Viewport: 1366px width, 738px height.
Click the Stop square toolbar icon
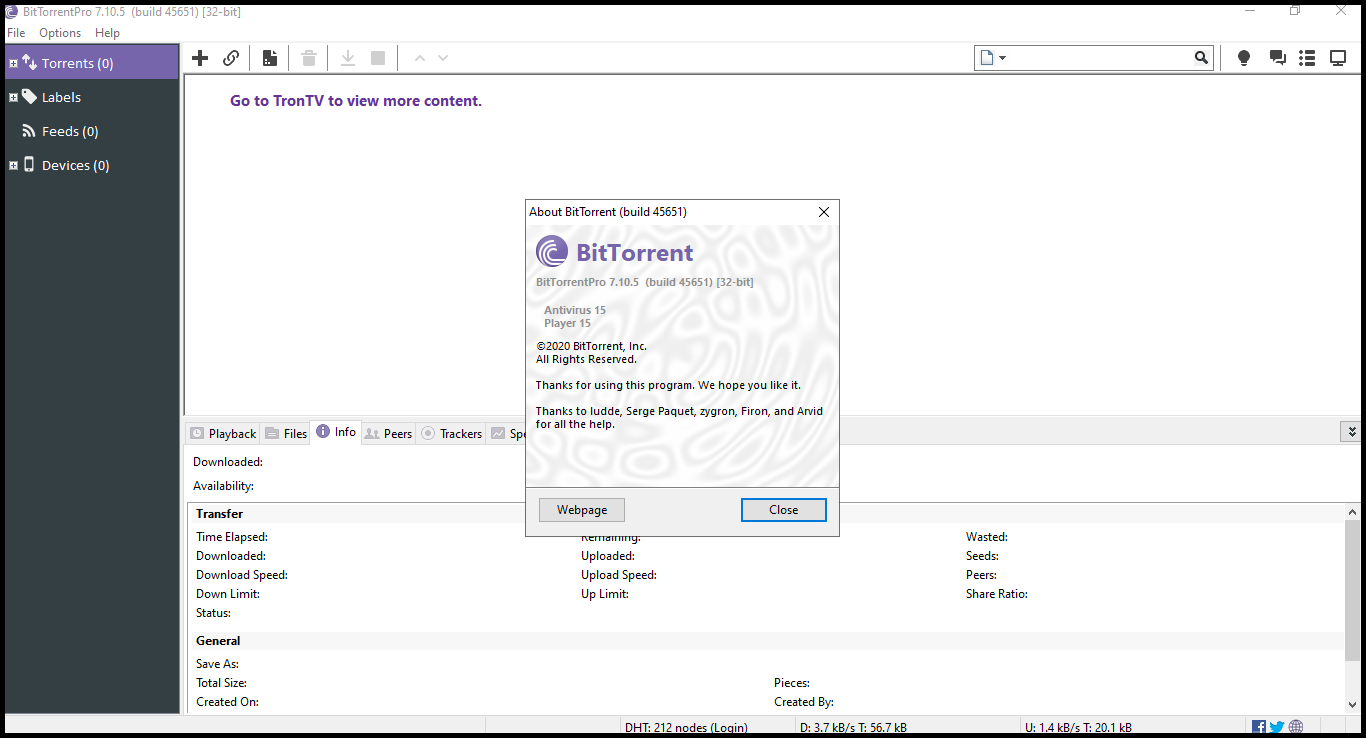pyautogui.click(x=378, y=58)
